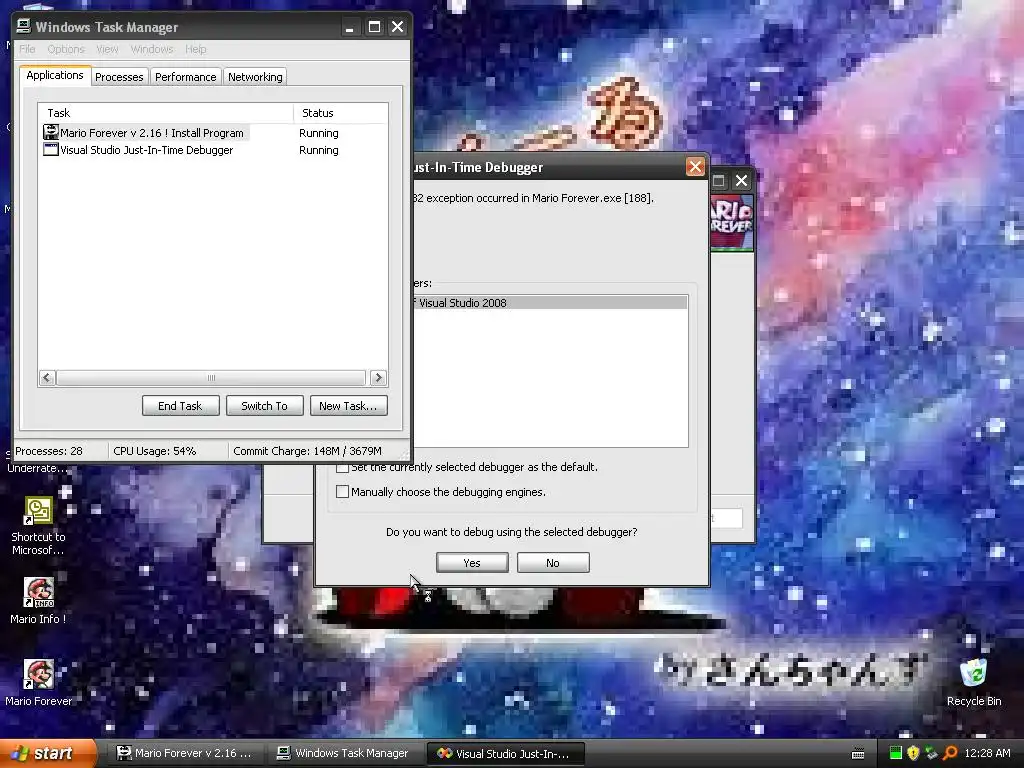Click Task Manager title bar icon
Screen dimensions: 1024x768
click(24, 26)
